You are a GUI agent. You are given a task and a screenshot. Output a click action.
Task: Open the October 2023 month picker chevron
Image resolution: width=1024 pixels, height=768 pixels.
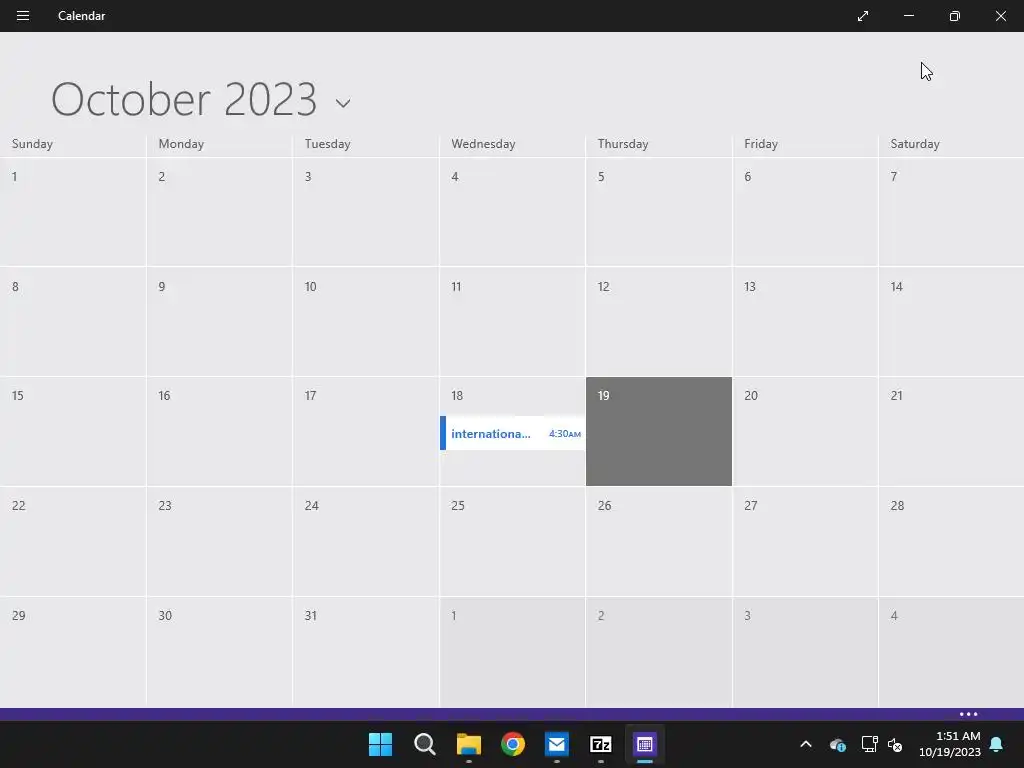(x=343, y=103)
